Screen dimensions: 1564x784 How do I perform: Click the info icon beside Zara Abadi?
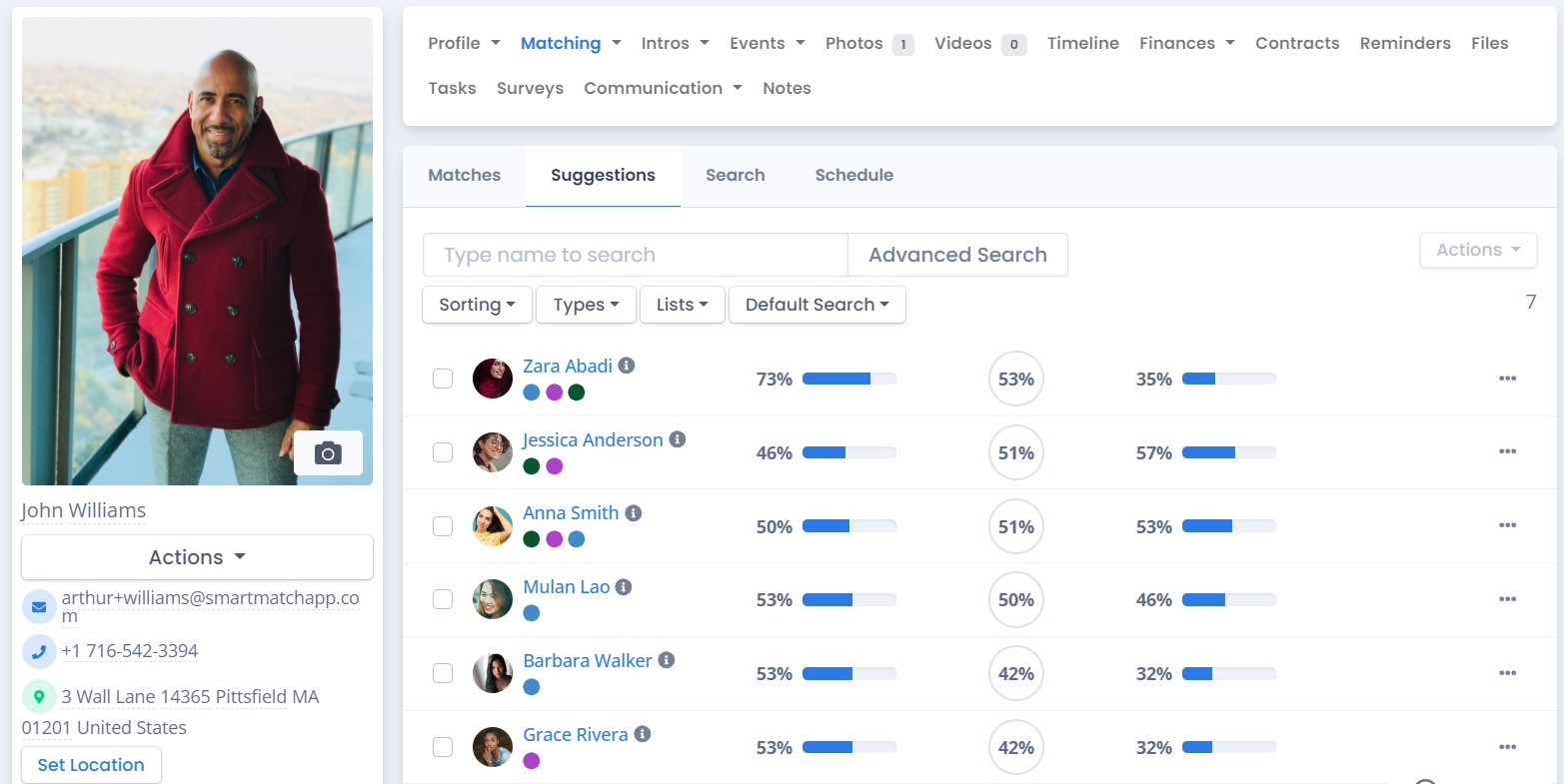click(x=627, y=366)
